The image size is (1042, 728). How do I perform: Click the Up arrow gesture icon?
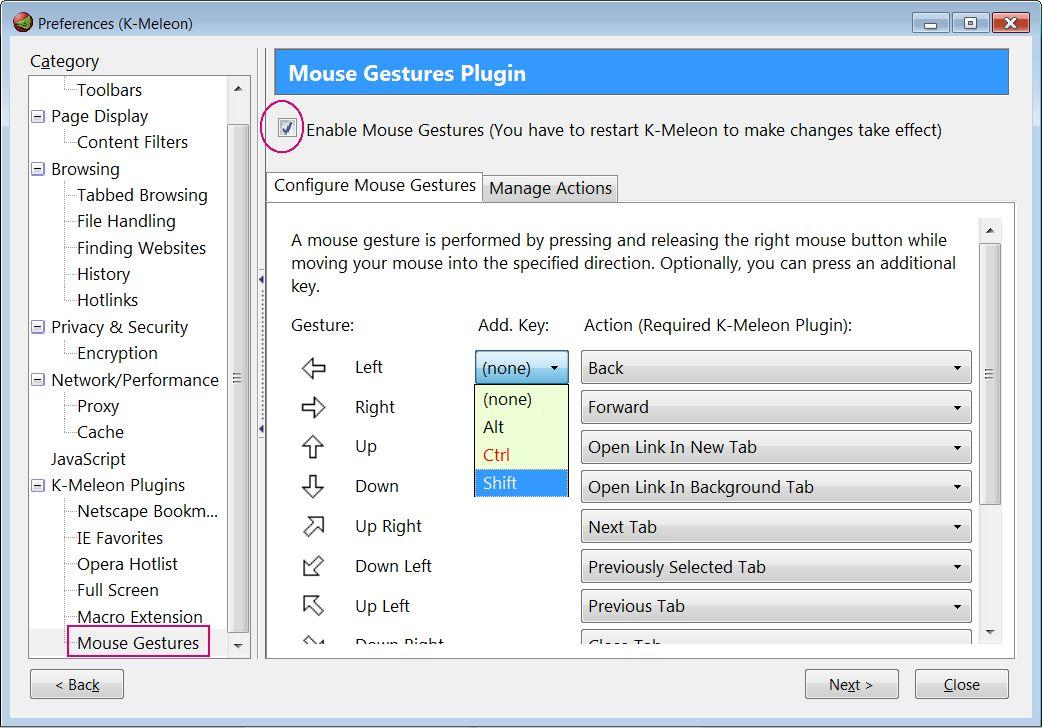point(313,447)
